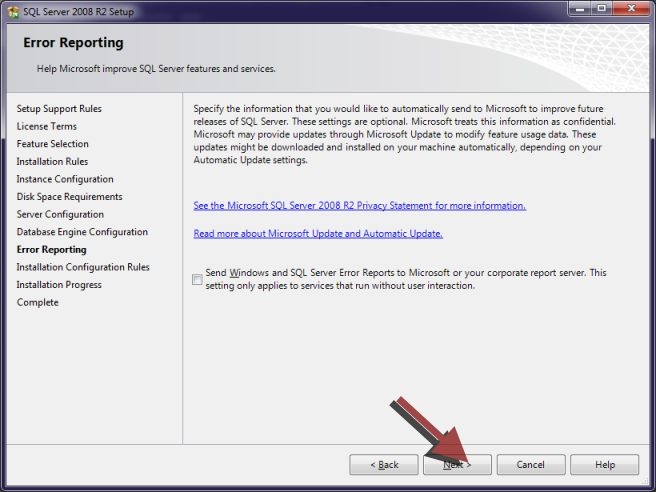
Task: Select the Instance Configuration step
Action: tap(65, 179)
